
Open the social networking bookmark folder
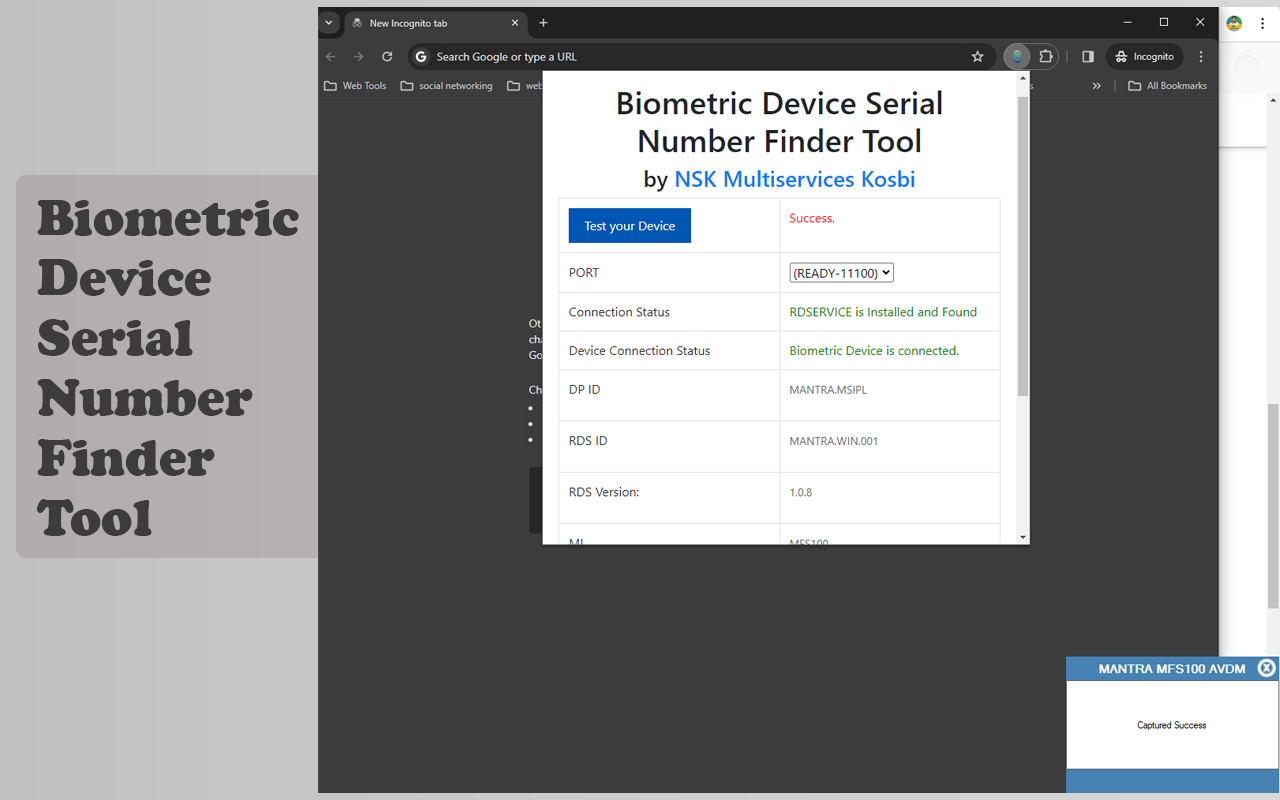[446, 86]
